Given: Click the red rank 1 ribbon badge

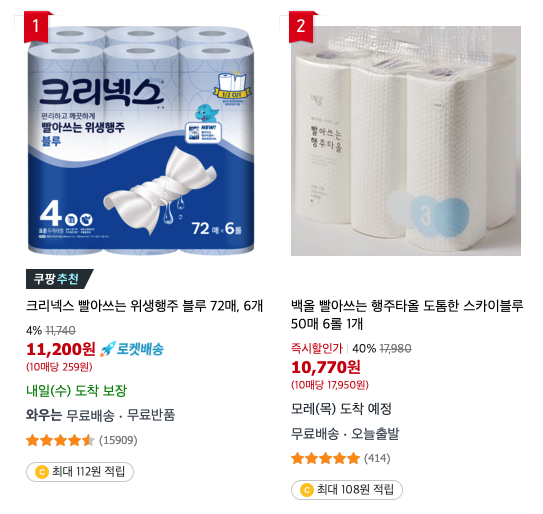Looking at the screenshot, I should 36,27.
